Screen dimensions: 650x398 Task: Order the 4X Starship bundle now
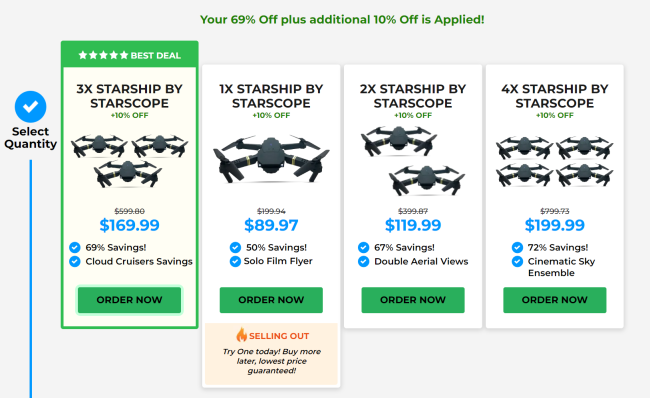(x=555, y=300)
